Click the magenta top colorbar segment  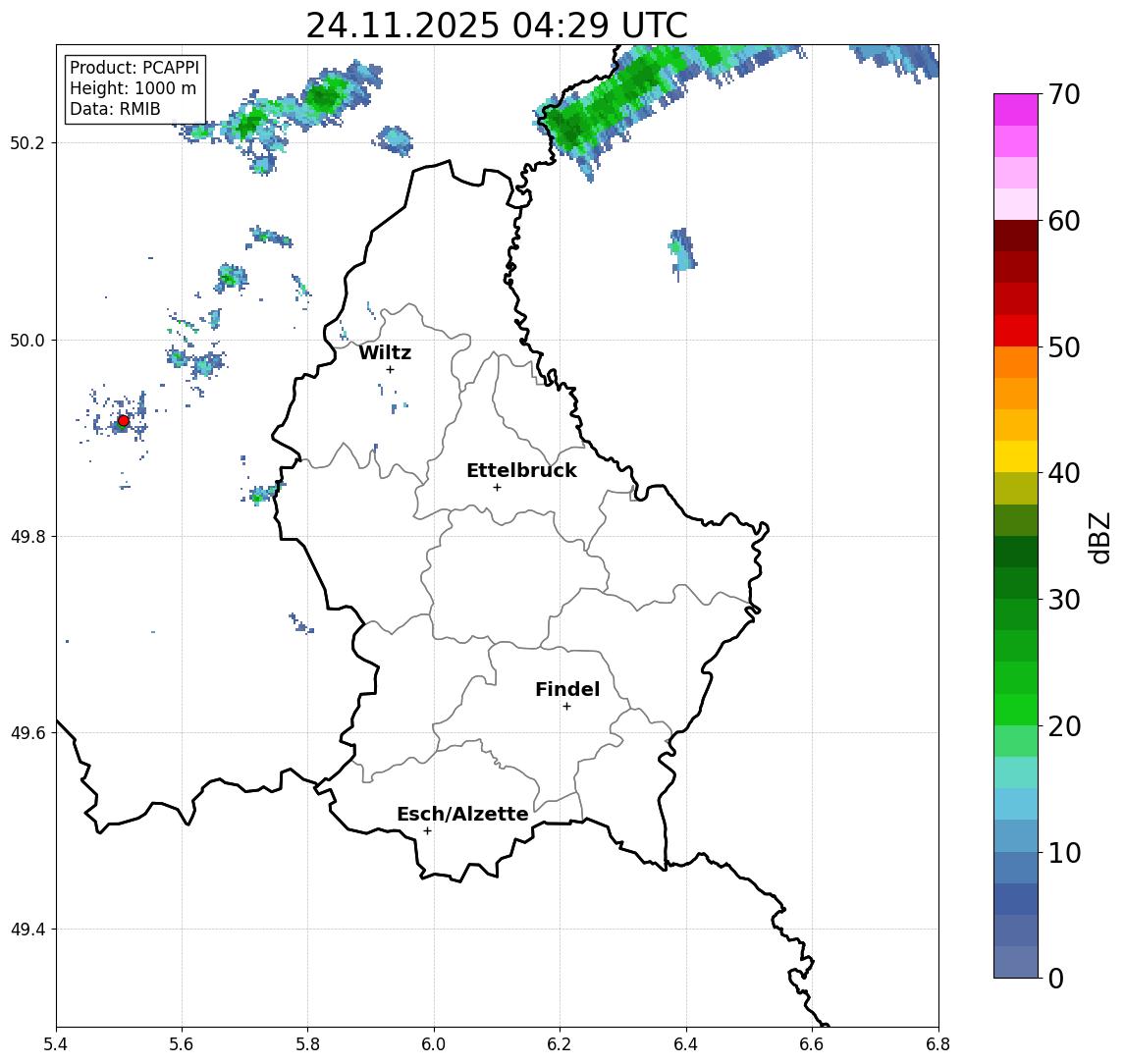[x=1016, y=110]
